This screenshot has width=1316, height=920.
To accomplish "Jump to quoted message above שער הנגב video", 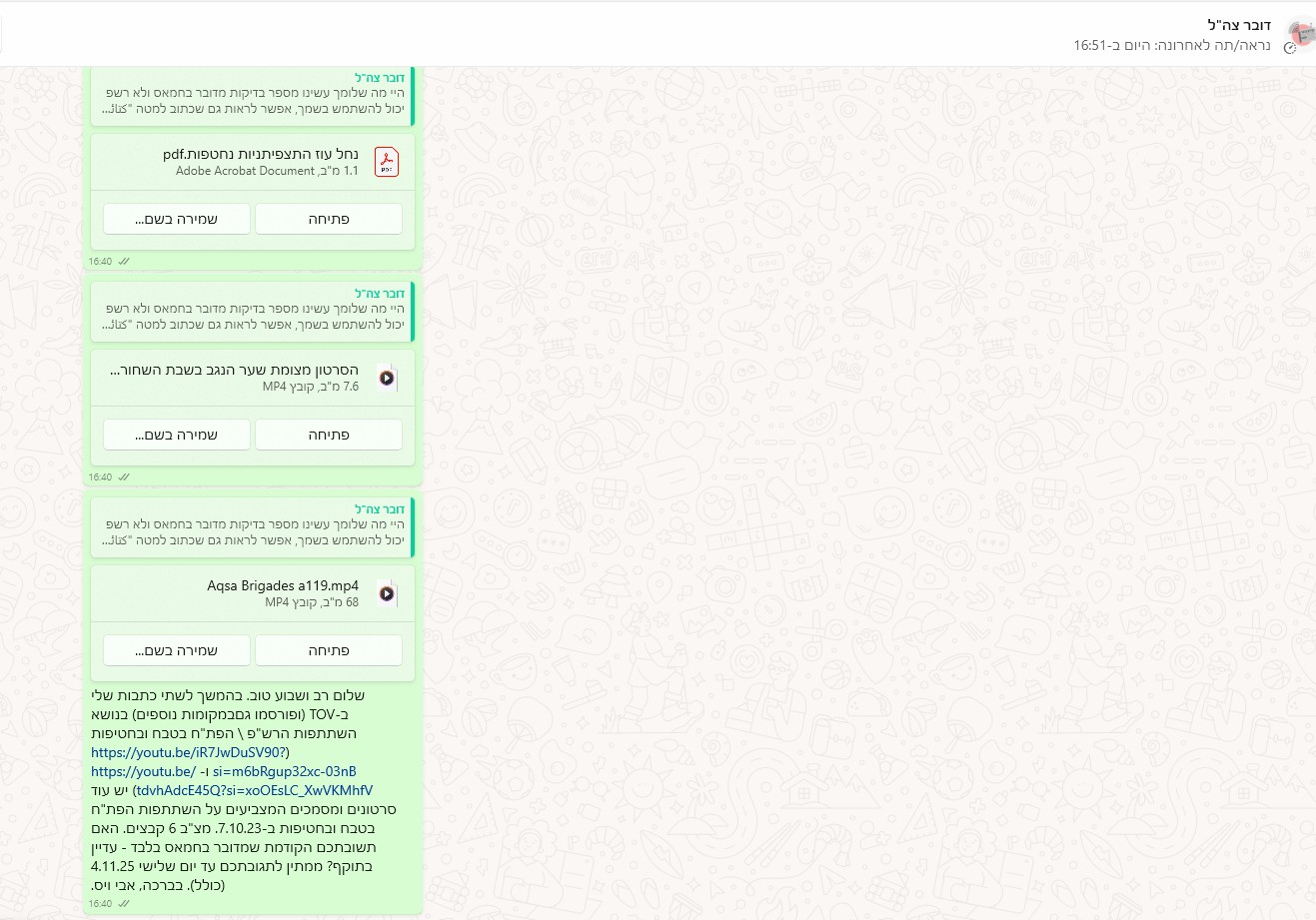I will [x=253, y=309].
